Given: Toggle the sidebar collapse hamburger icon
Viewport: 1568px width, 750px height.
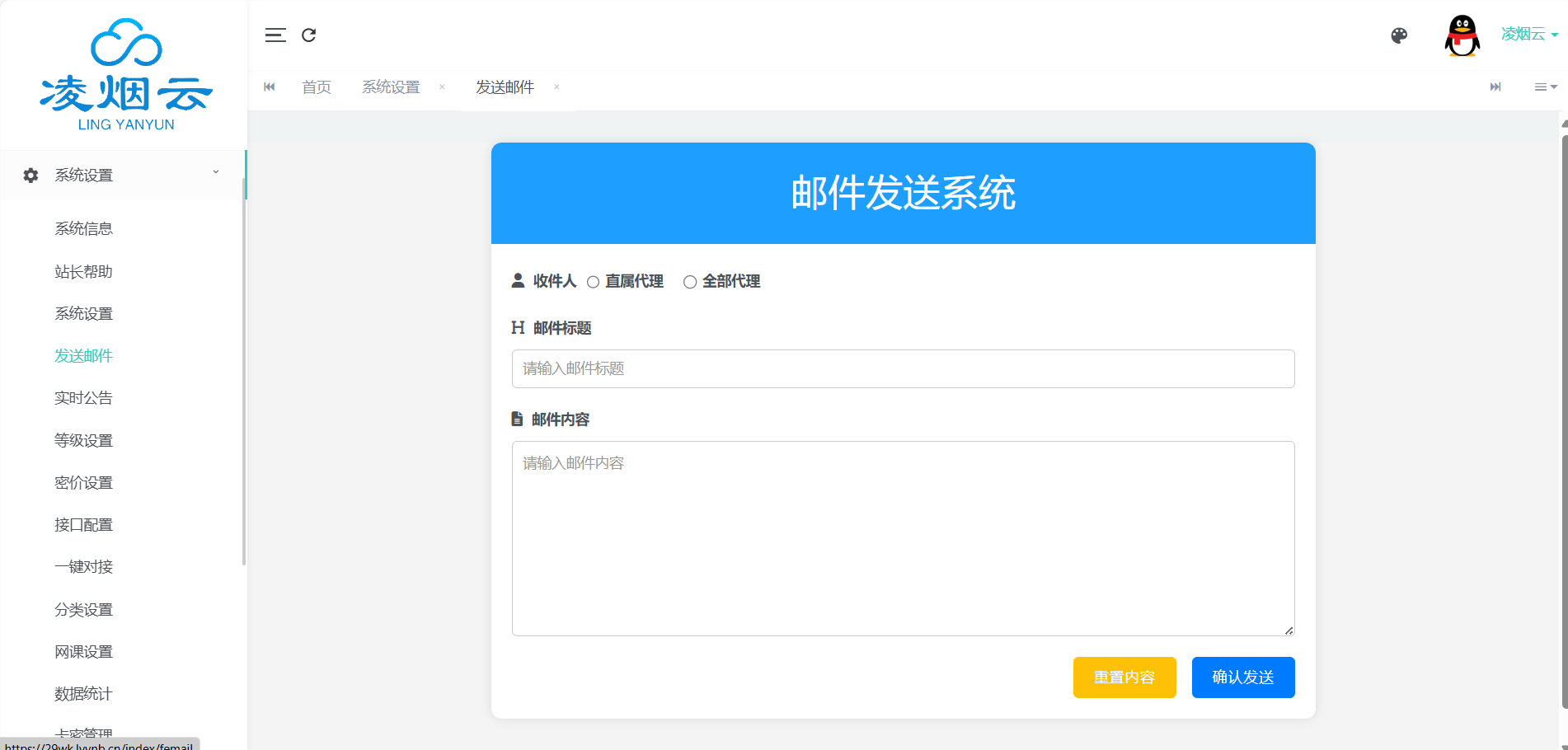Looking at the screenshot, I should tap(275, 35).
